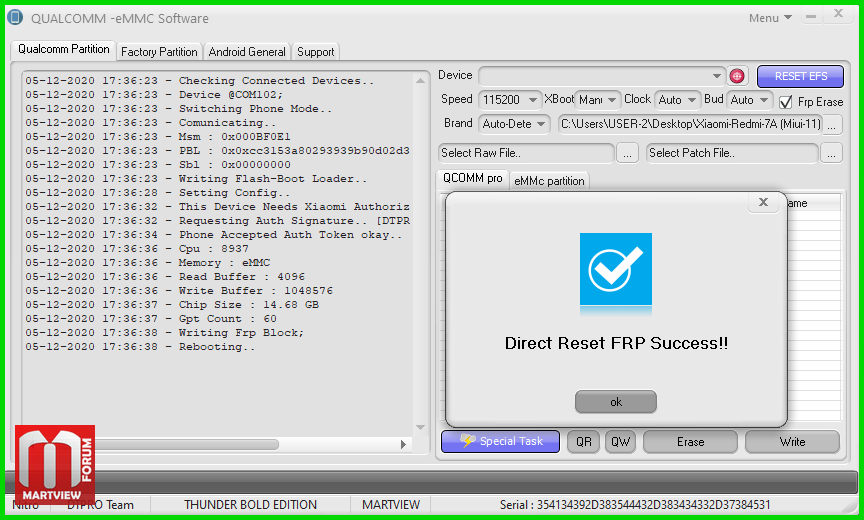
Task: Browse for raw file button
Action: pos(627,153)
